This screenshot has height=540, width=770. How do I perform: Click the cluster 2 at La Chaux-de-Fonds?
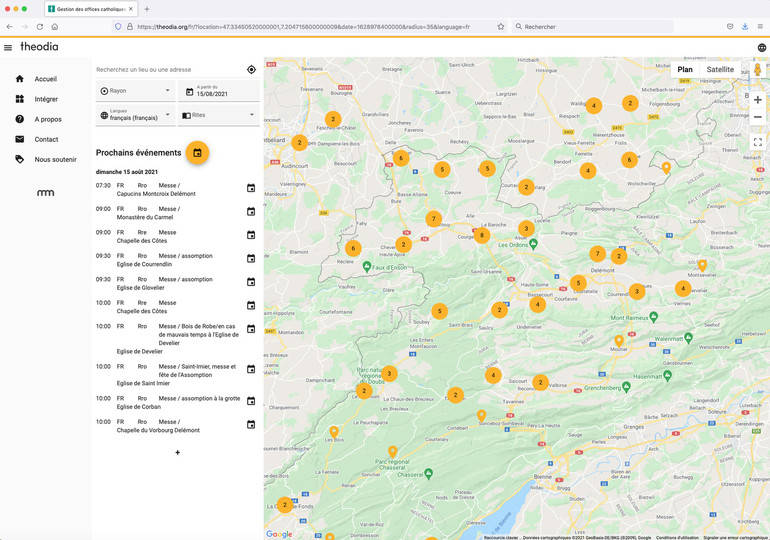[x=285, y=505]
